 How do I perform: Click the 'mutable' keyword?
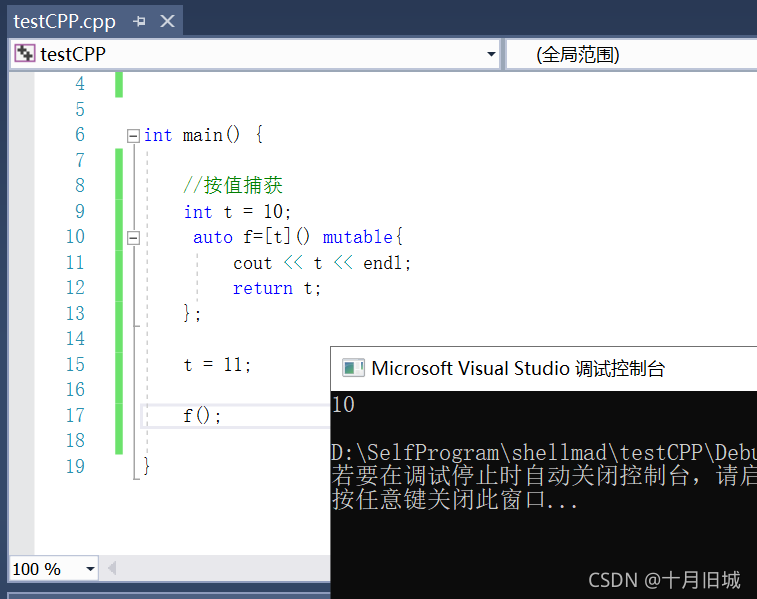(357, 237)
